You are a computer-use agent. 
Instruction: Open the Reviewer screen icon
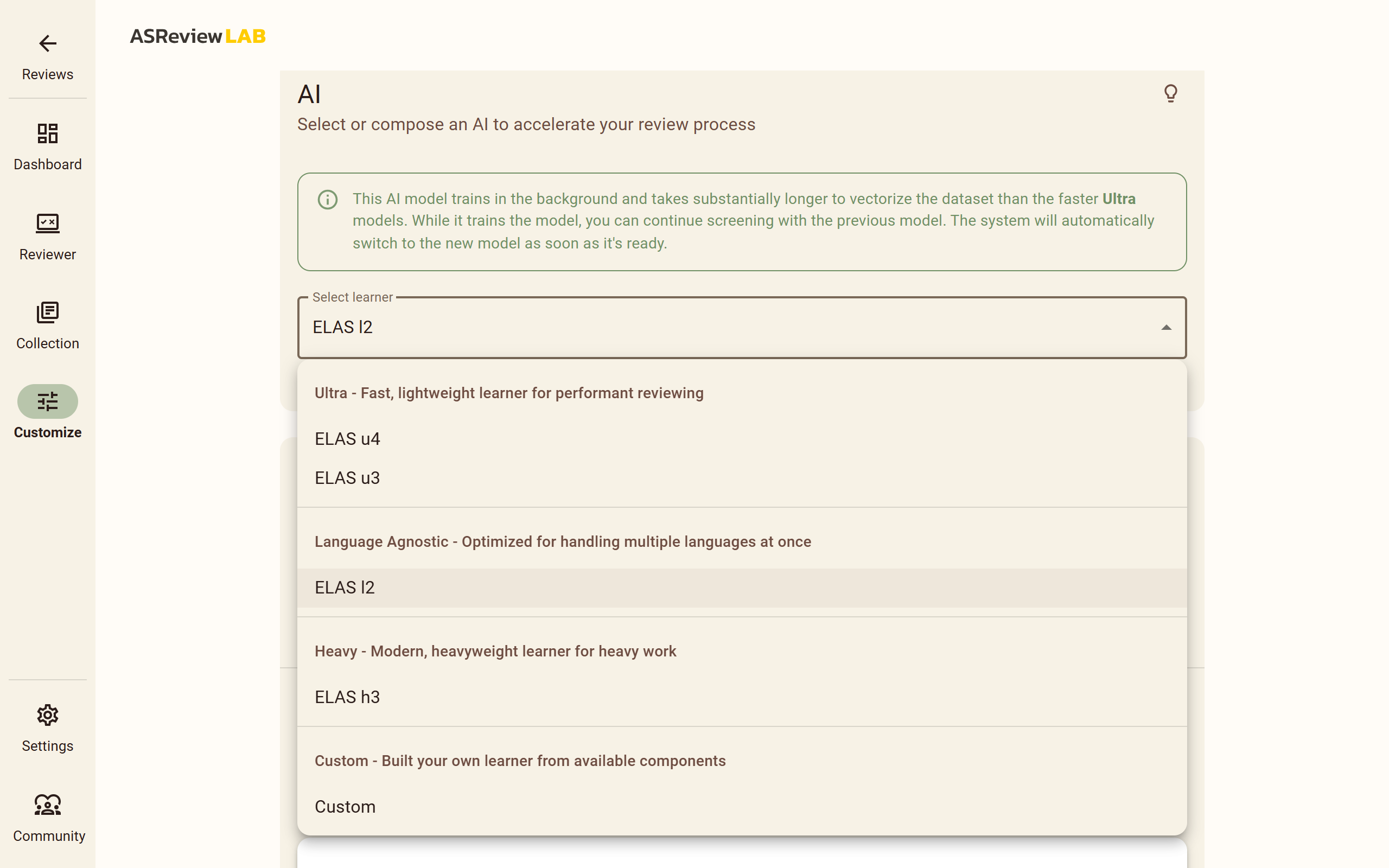pyautogui.click(x=48, y=224)
